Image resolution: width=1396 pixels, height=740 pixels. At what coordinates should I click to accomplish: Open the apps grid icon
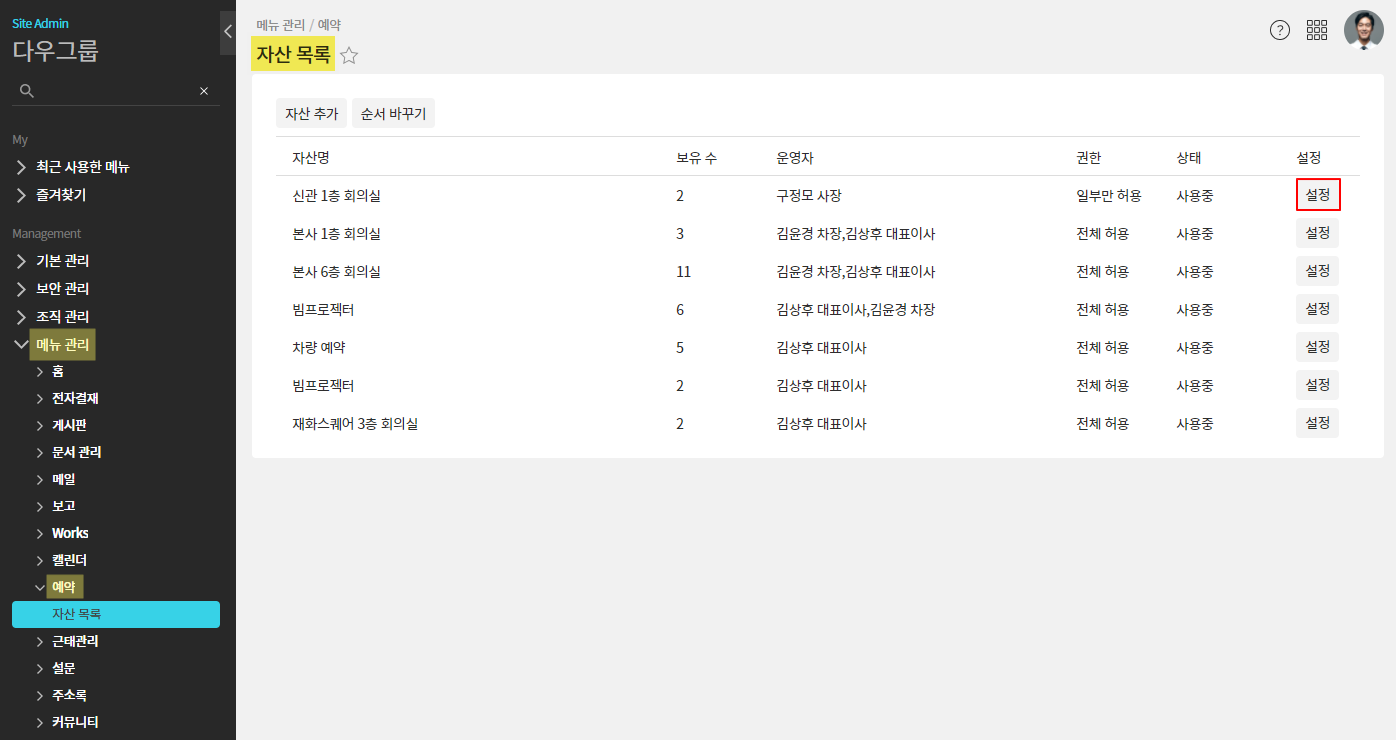click(x=1317, y=30)
